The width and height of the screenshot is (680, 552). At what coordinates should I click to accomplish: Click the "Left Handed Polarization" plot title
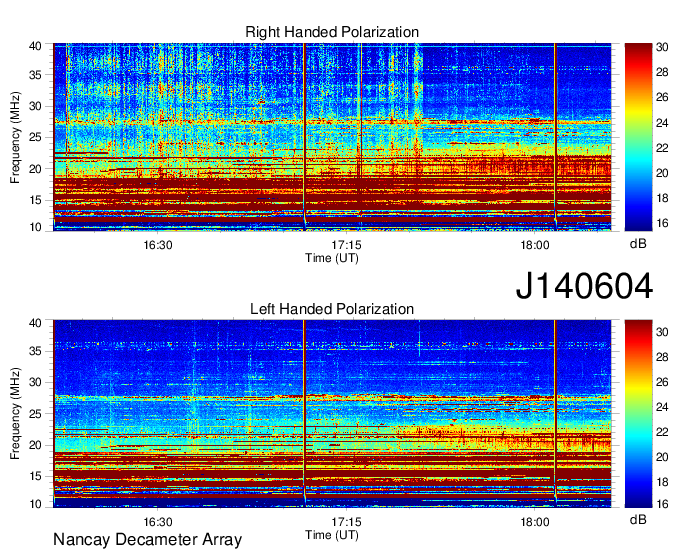pos(332,309)
